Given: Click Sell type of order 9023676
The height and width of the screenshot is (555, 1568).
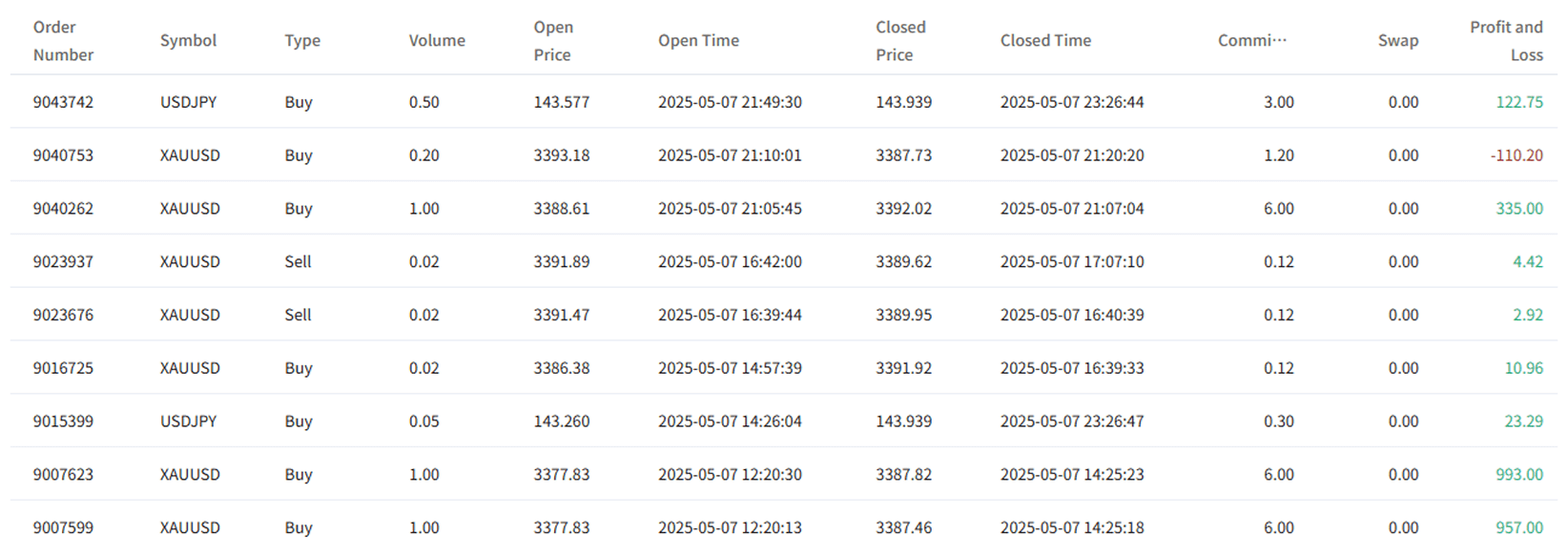Looking at the screenshot, I should coord(298,315).
